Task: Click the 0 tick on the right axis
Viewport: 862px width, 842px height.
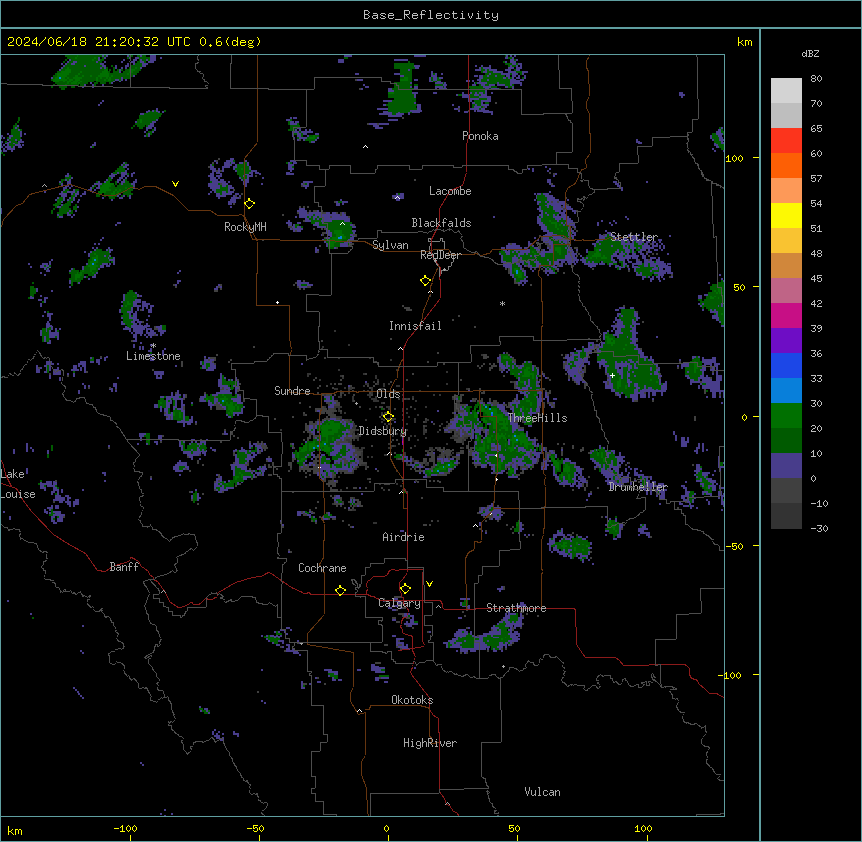Action: point(744,417)
